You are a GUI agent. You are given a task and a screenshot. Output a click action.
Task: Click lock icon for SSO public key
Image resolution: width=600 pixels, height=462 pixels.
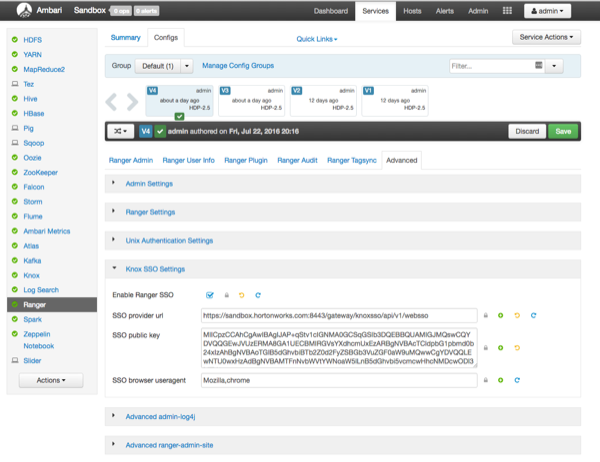(x=486, y=348)
